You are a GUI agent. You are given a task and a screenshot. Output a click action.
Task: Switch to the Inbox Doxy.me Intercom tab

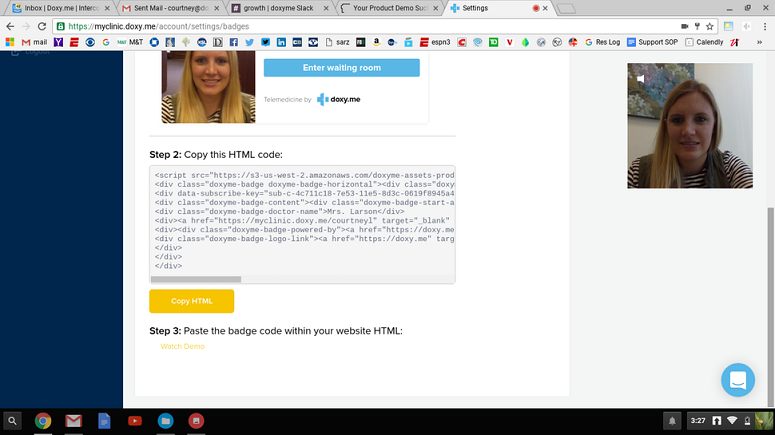(61, 8)
